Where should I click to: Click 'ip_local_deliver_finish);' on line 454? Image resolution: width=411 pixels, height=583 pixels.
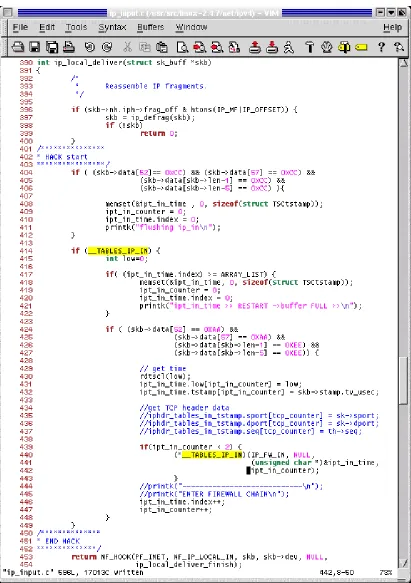tap(189, 564)
